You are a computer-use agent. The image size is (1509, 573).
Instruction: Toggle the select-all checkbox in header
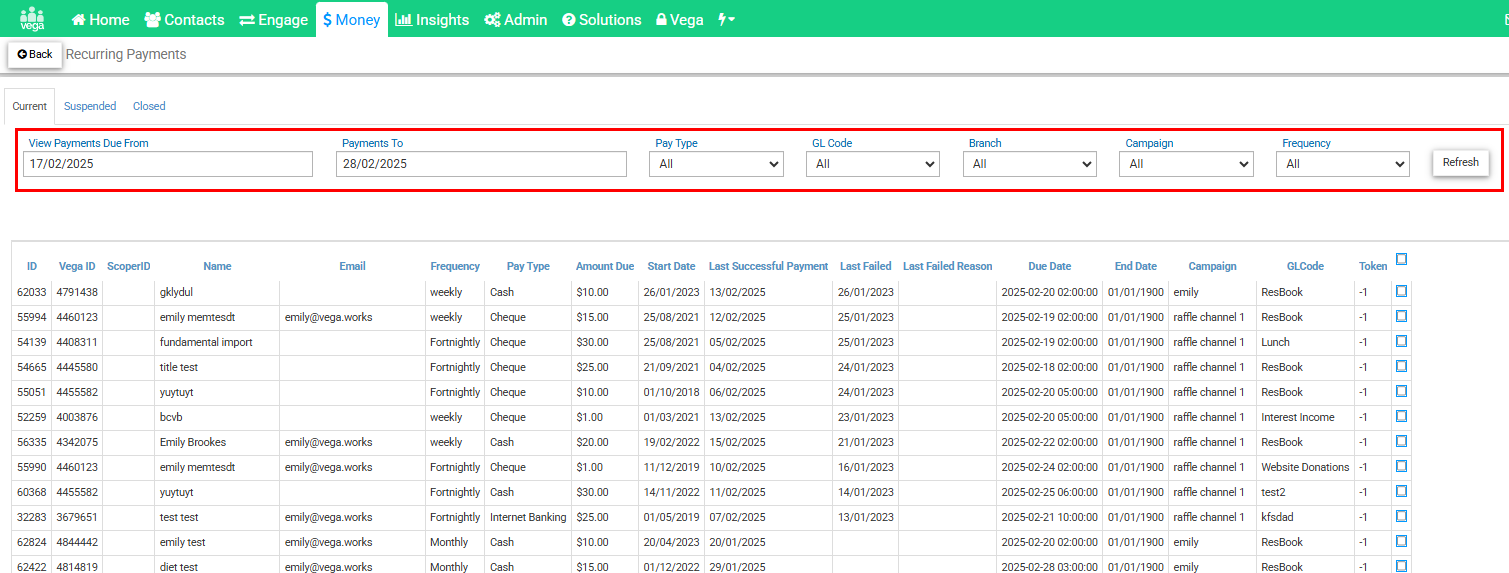(1401, 259)
